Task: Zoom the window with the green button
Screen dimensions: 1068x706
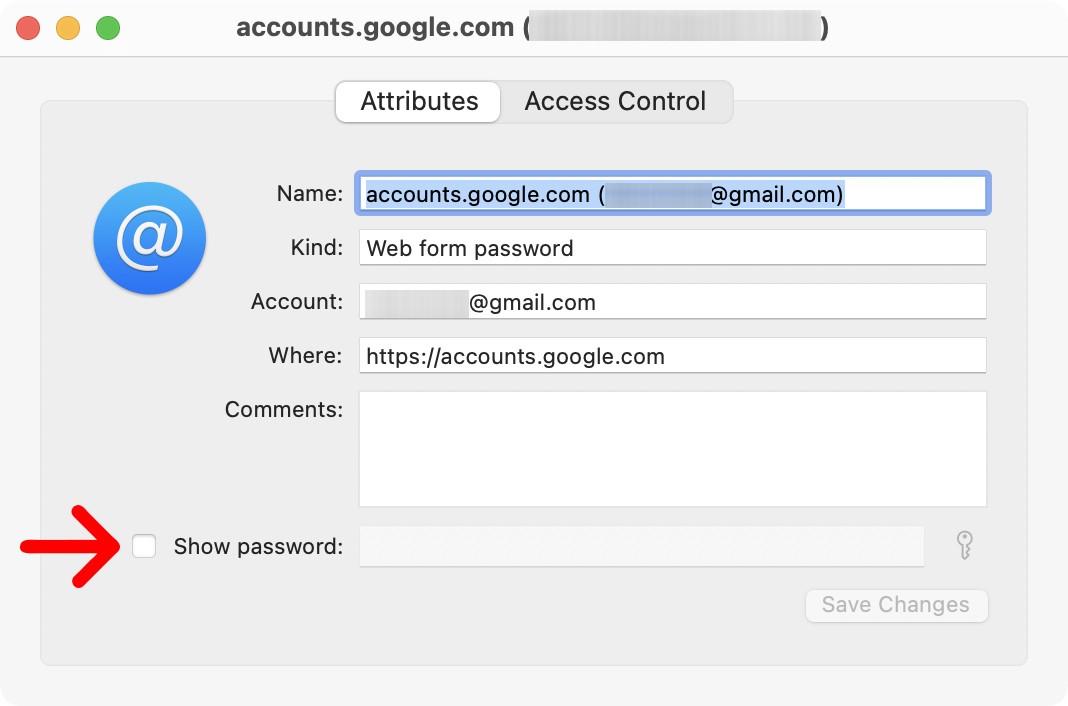Action: (108, 28)
